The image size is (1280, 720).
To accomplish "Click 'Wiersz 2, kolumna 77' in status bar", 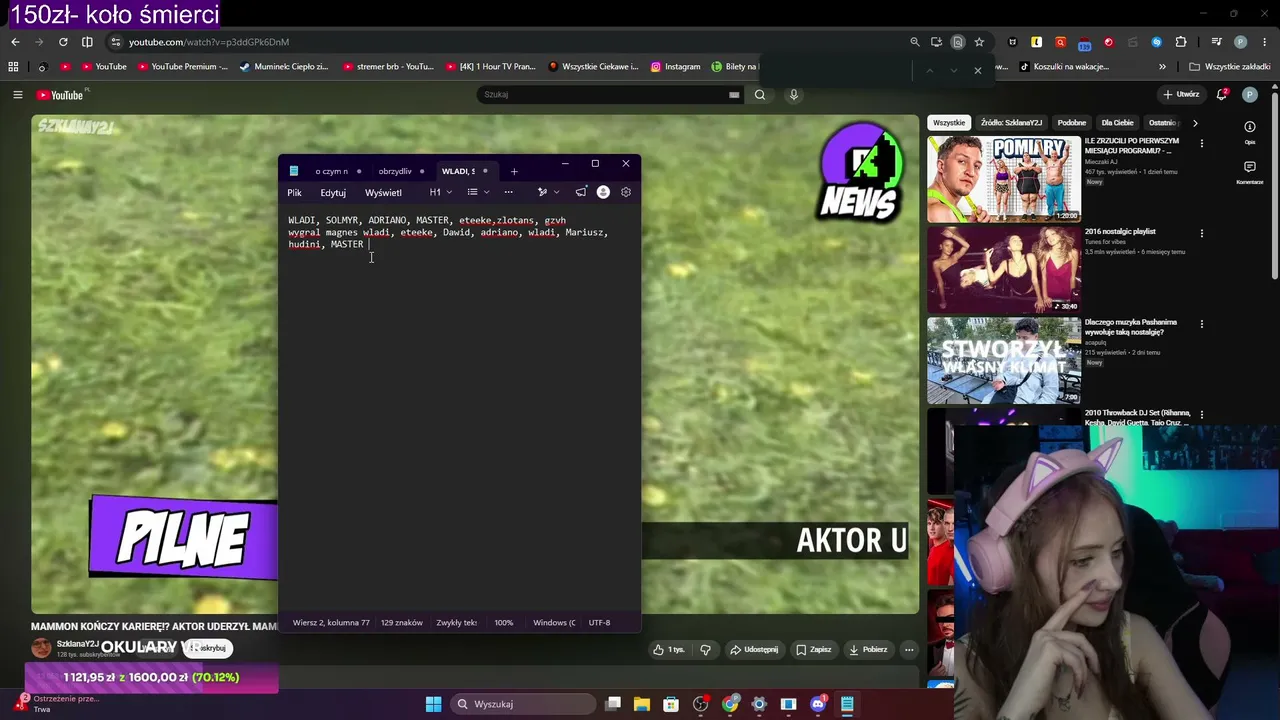I will 331,623.
